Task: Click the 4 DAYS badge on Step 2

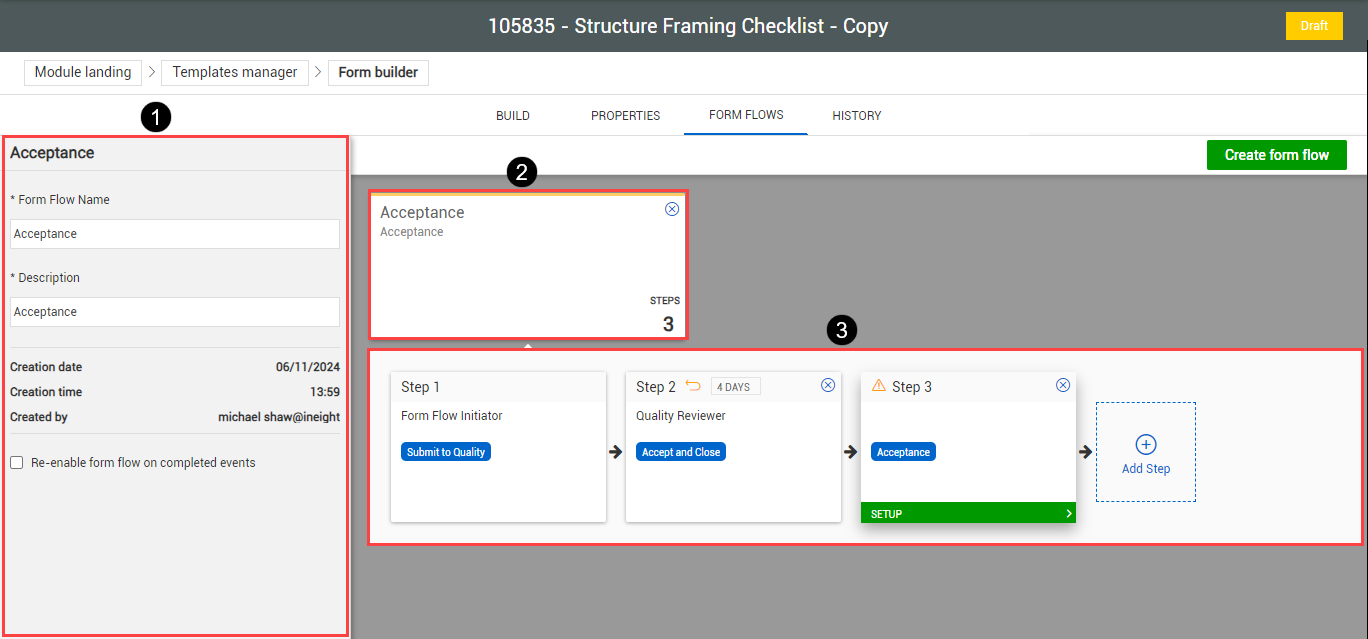Action: point(736,386)
